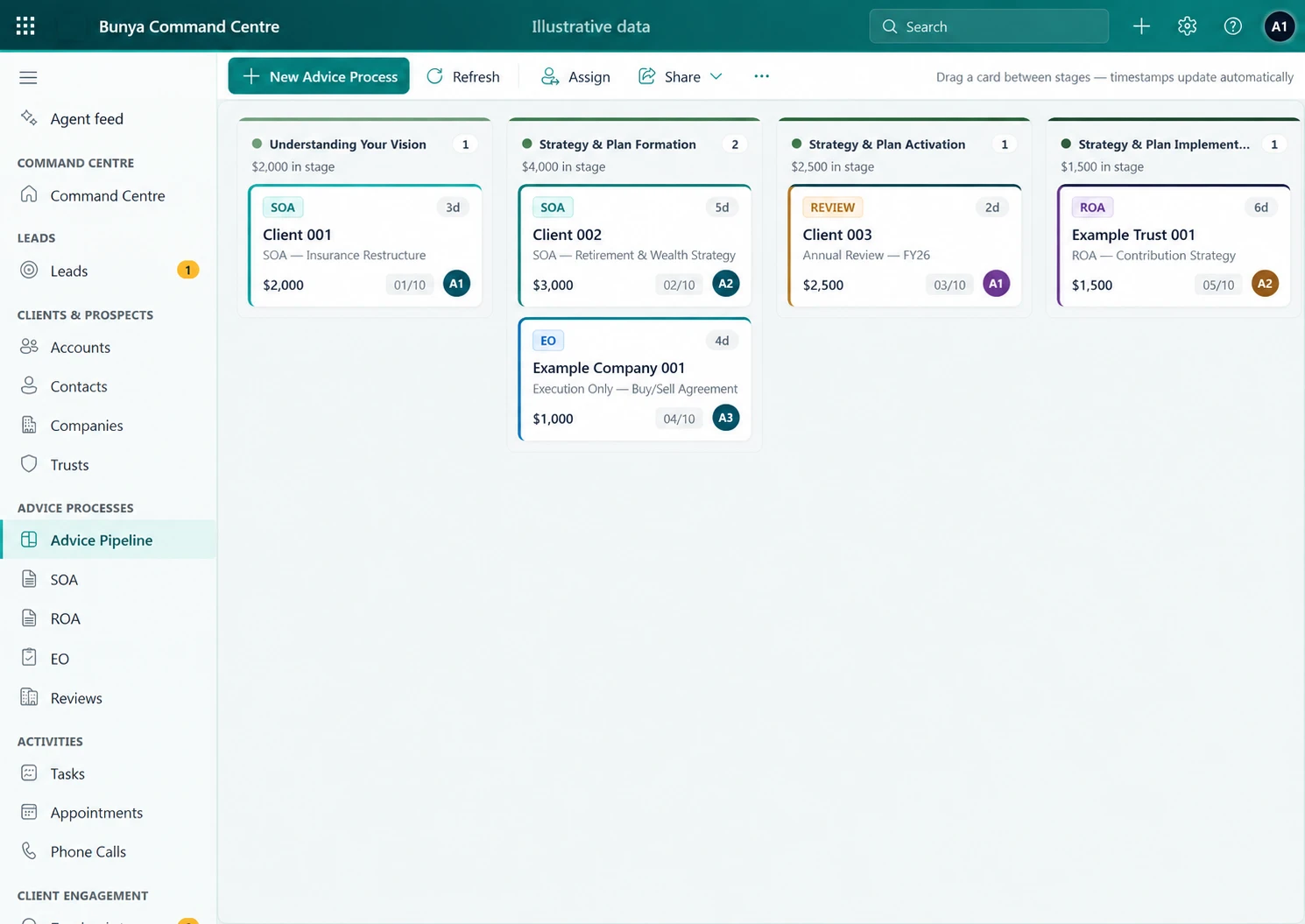This screenshot has width=1305, height=924.
Task: Click the A1 owner avatar on Client 001 card
Action: 456,284
